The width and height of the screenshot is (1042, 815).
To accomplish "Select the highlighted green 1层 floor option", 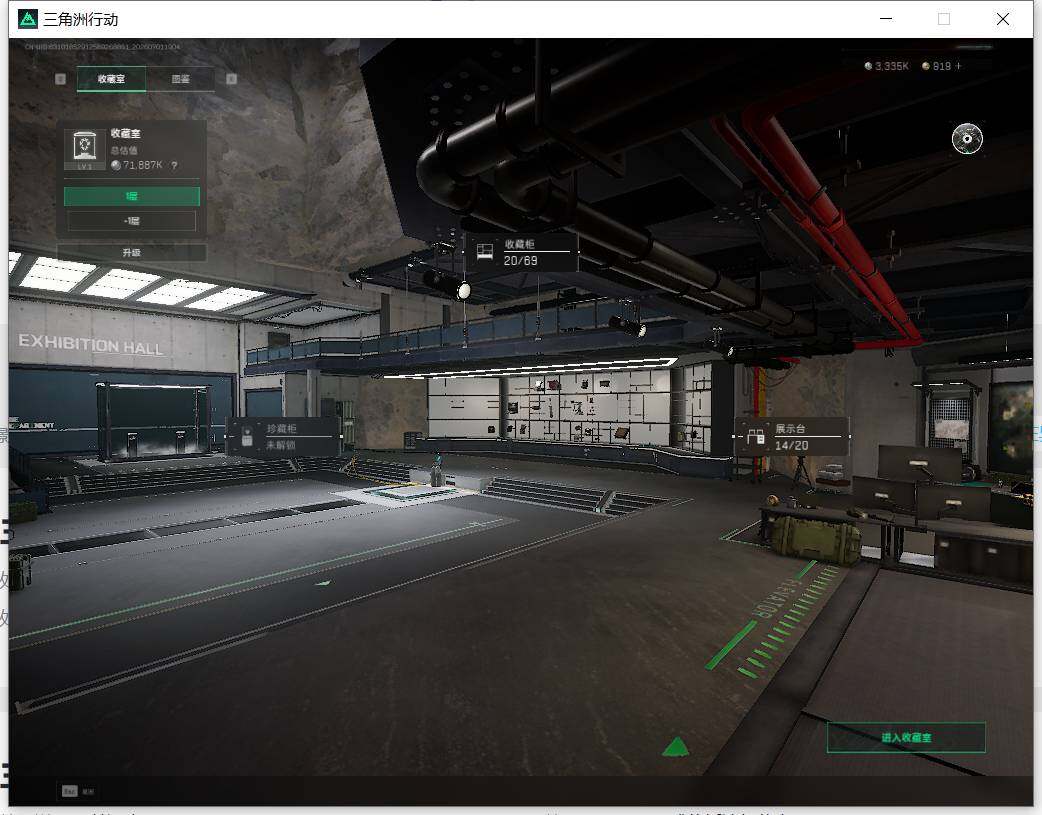I will pyautogui.click(x=132, y=196).
